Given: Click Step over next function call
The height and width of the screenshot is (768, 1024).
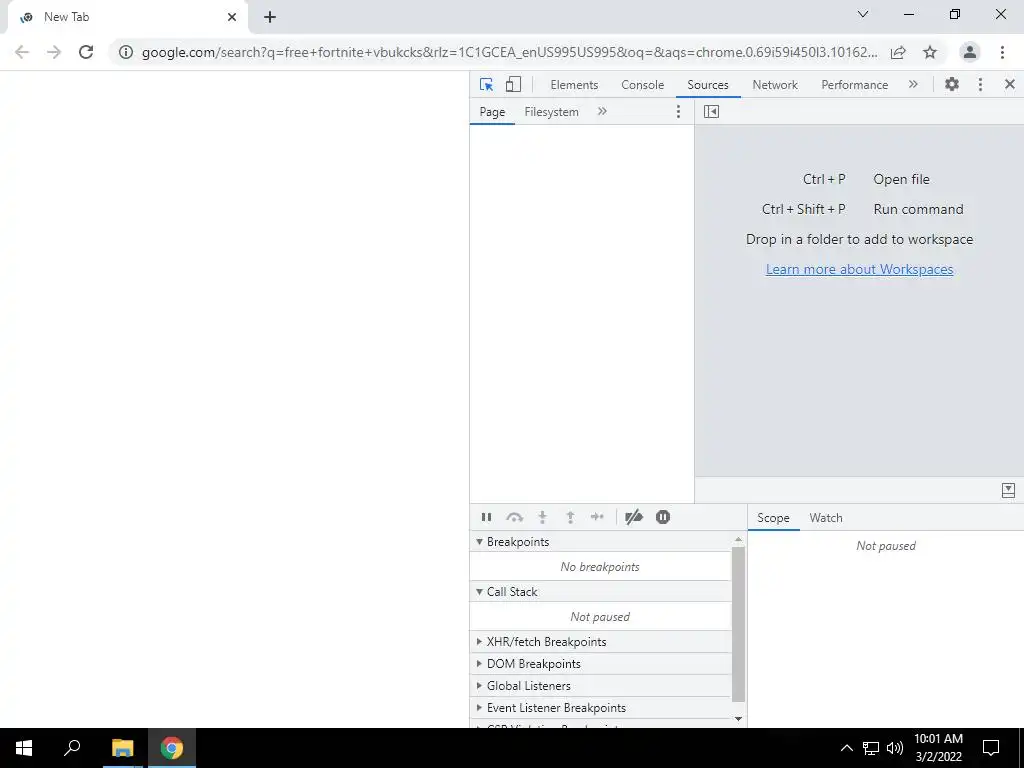Looking at the screenshot, I should (515, 517).
